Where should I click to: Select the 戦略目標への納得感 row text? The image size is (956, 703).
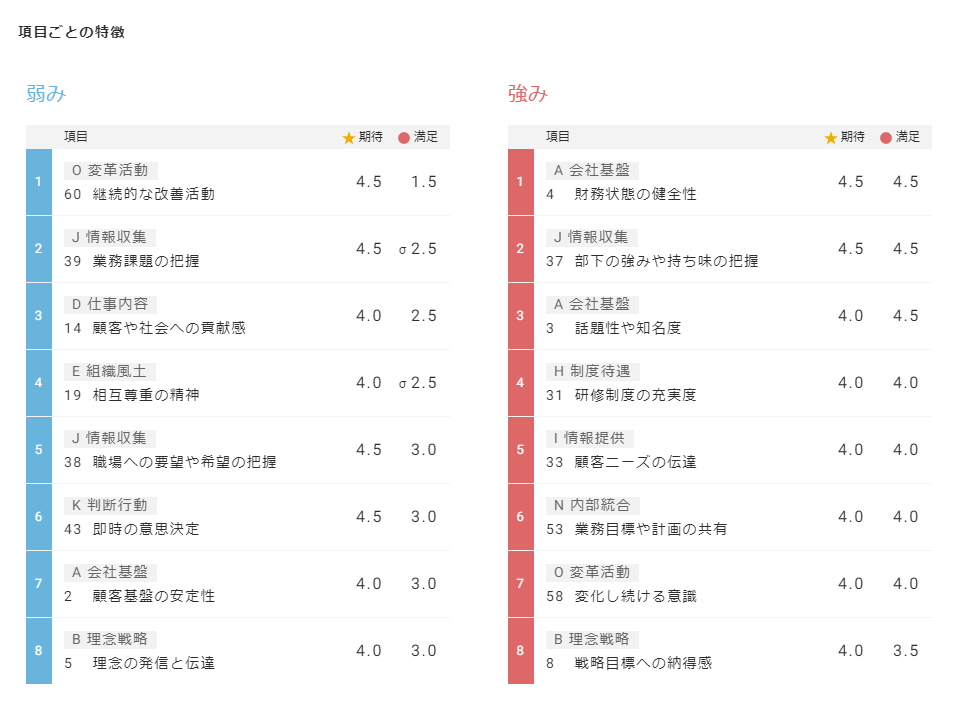[x=643, y=663]
